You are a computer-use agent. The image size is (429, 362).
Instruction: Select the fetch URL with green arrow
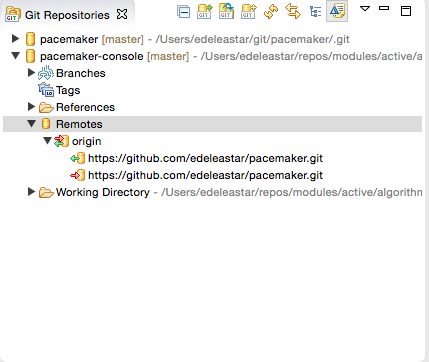pyautogui.click(x=205, y=158)
